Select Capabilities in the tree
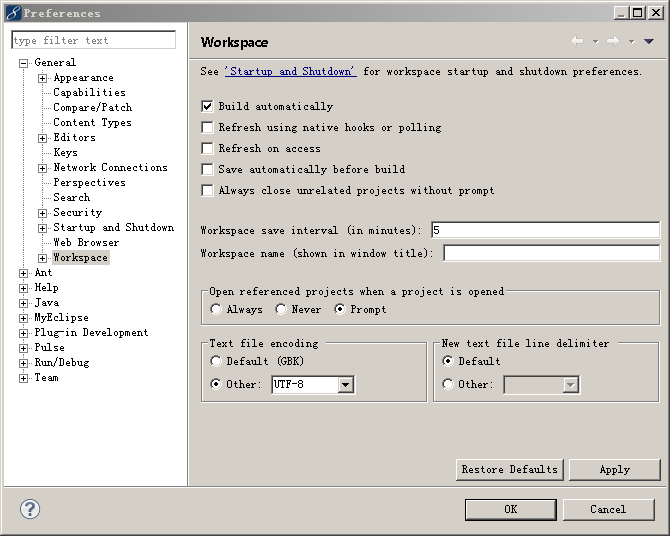Viewport: 670px width, 536px height. (89, 92)
